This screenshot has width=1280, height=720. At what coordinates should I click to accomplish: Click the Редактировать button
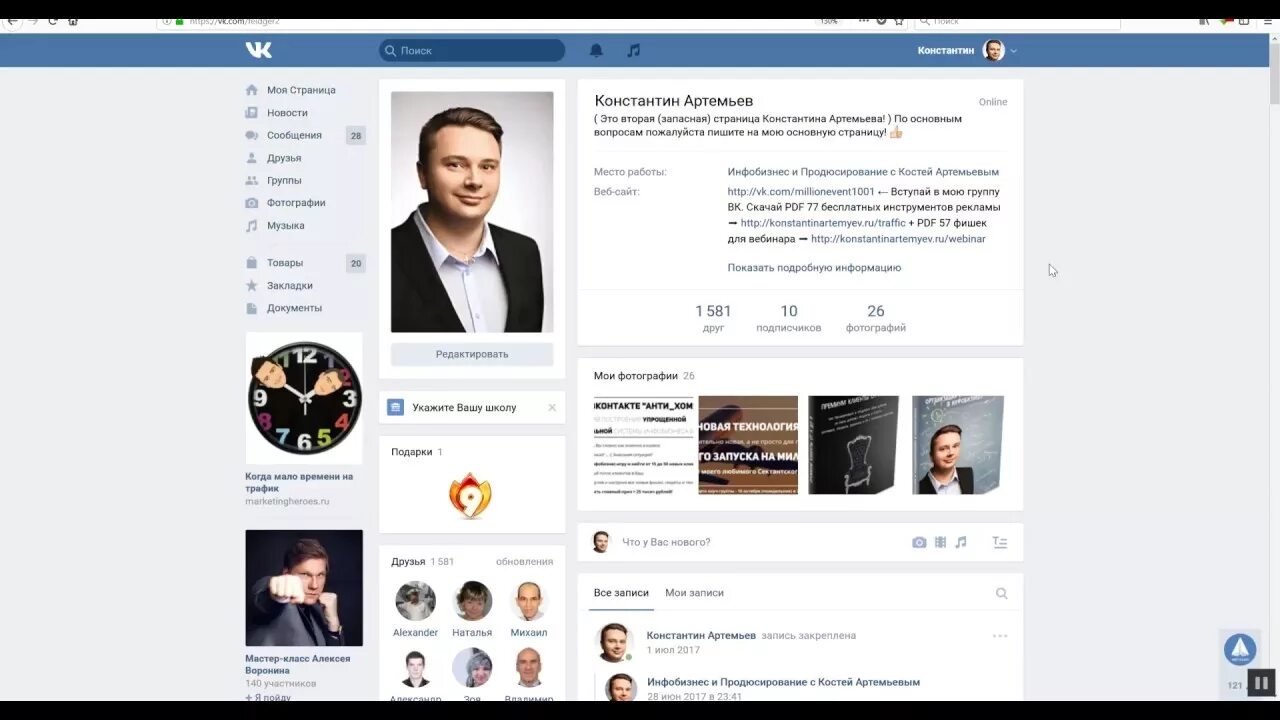tap(472, 354)
